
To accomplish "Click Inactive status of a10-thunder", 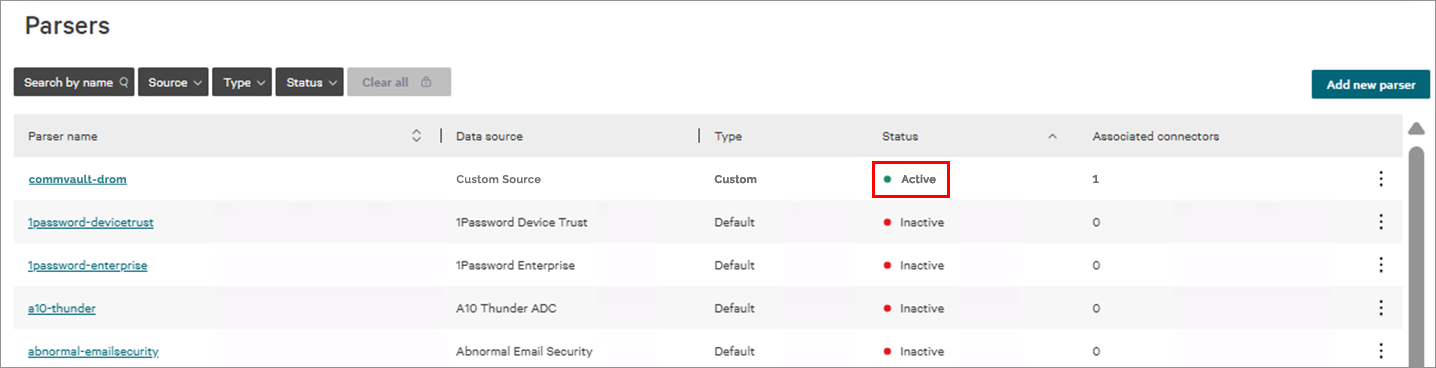I will click(x=913, y=308).
